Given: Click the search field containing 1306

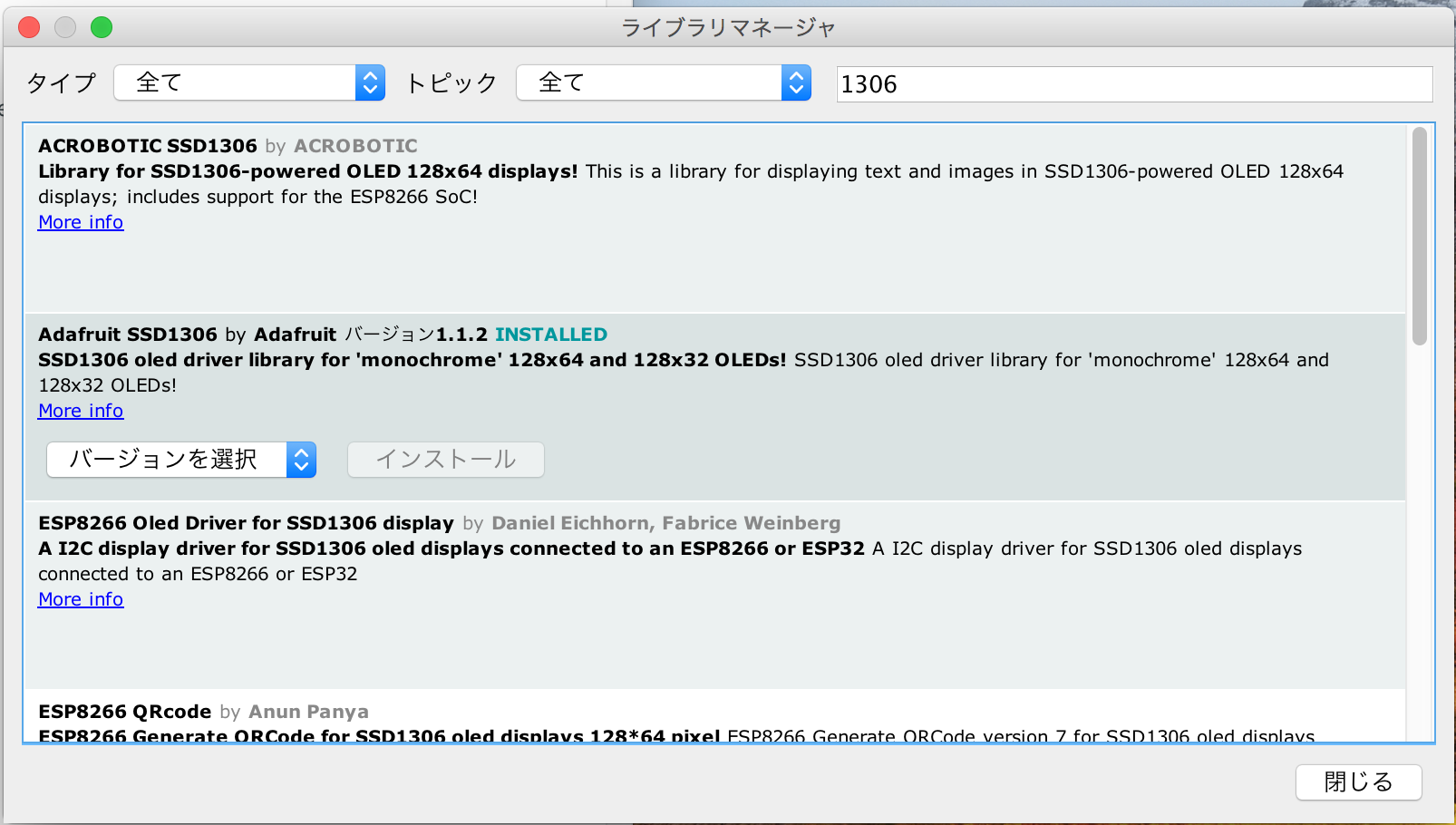Looking at the screenshot, I should [1133, 83].
